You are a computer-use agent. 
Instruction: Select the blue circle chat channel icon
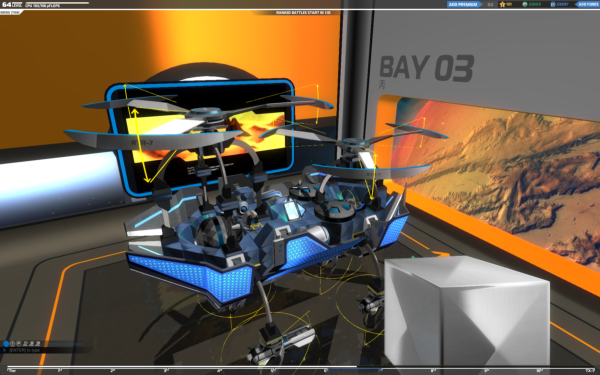(6, 344)
